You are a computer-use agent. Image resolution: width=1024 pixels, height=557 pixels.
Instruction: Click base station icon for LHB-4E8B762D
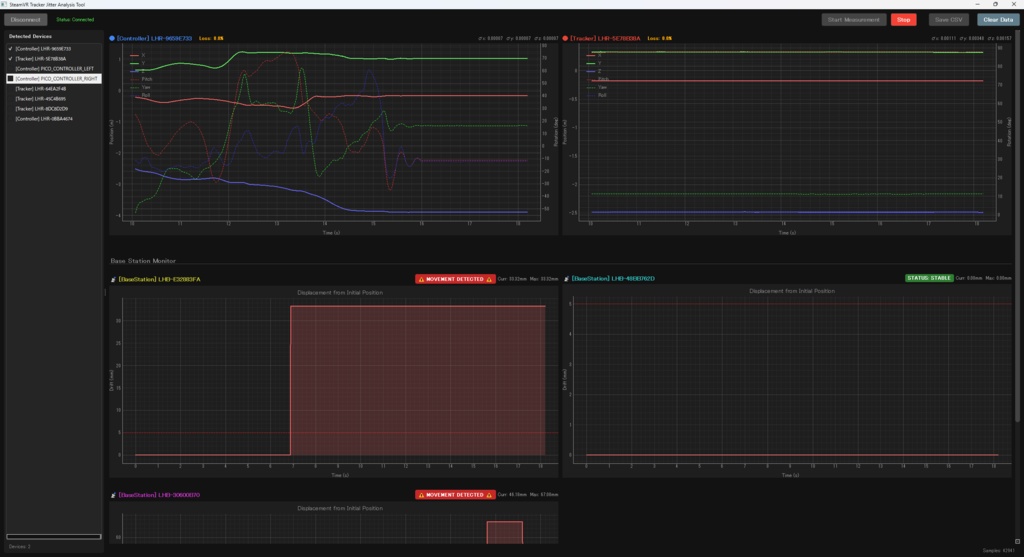pyautogui.click(x=566, y=279)
